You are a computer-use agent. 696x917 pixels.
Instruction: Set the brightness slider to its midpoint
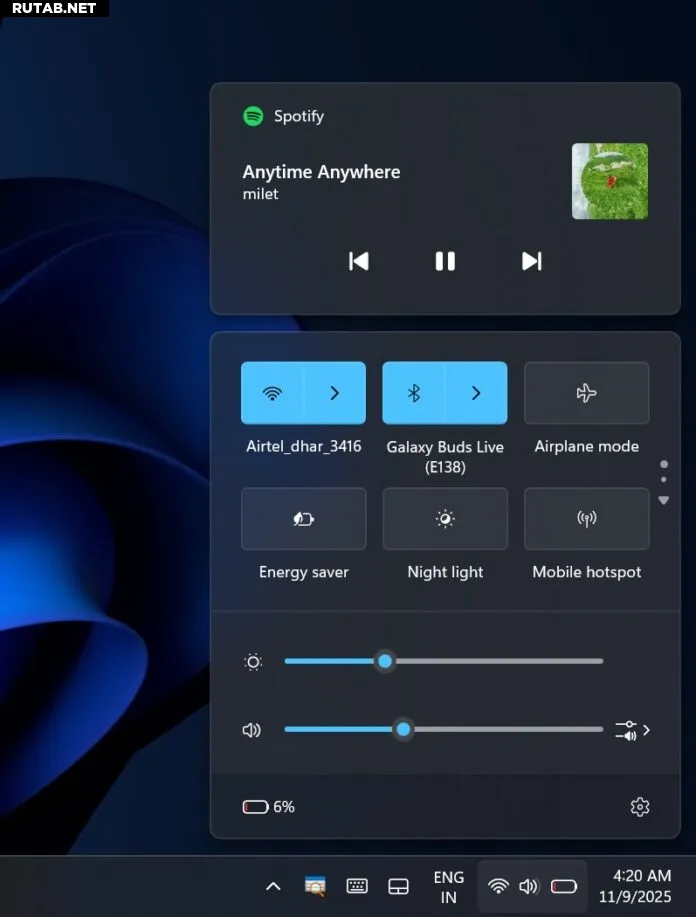point(444,661)
